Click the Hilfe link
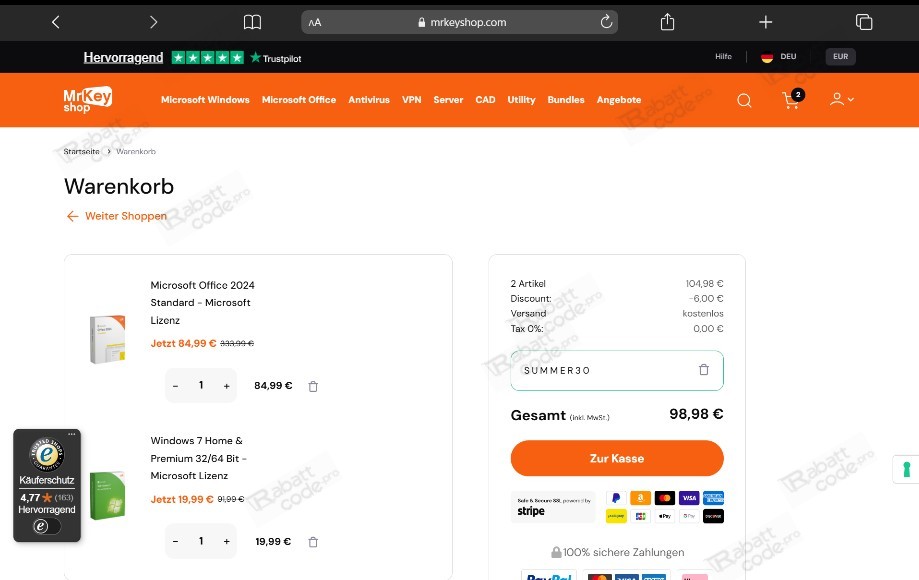Screen dimensions: 919x580 723,56
